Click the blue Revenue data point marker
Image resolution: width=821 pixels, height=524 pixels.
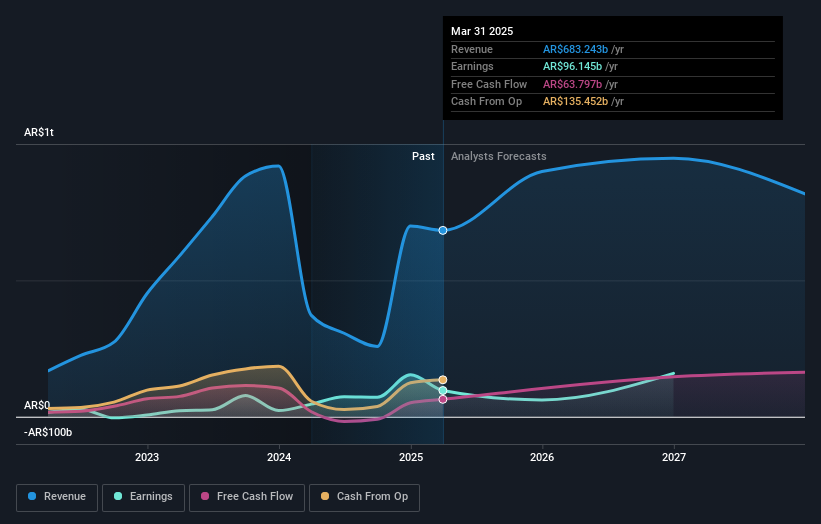[443, 230]
